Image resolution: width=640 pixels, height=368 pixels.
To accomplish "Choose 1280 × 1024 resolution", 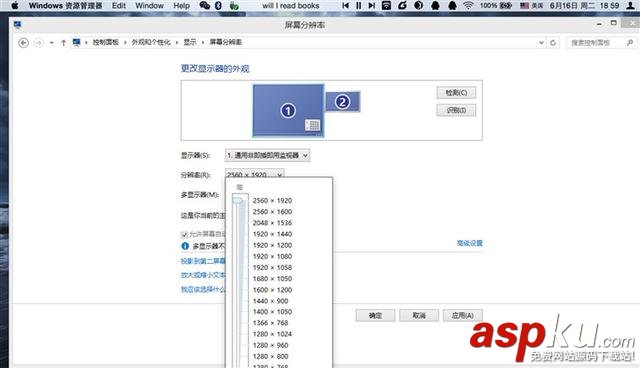I will (272, 334).
